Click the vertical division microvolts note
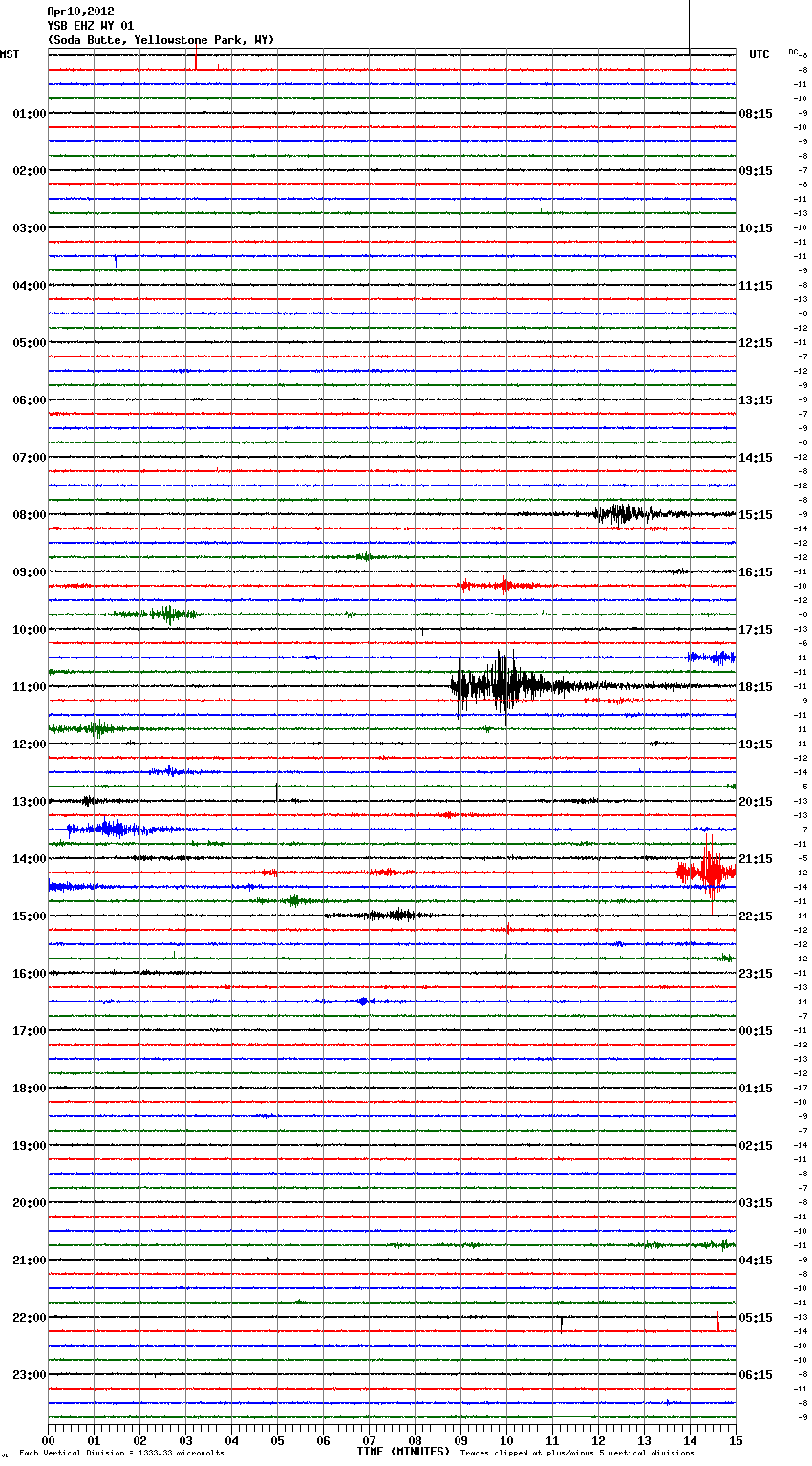 coord(121,1453)
